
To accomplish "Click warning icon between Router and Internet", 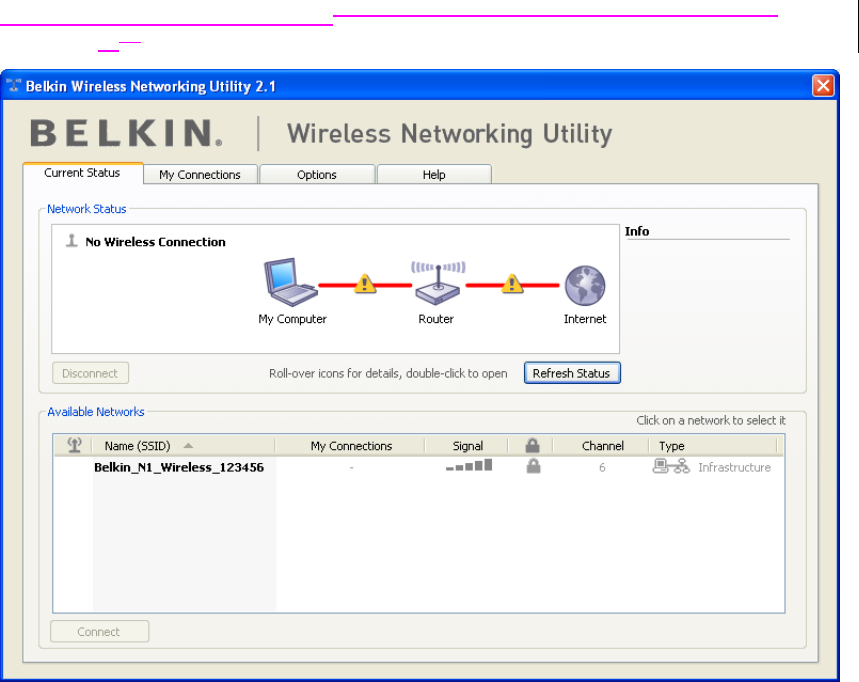I will point(512,284).
